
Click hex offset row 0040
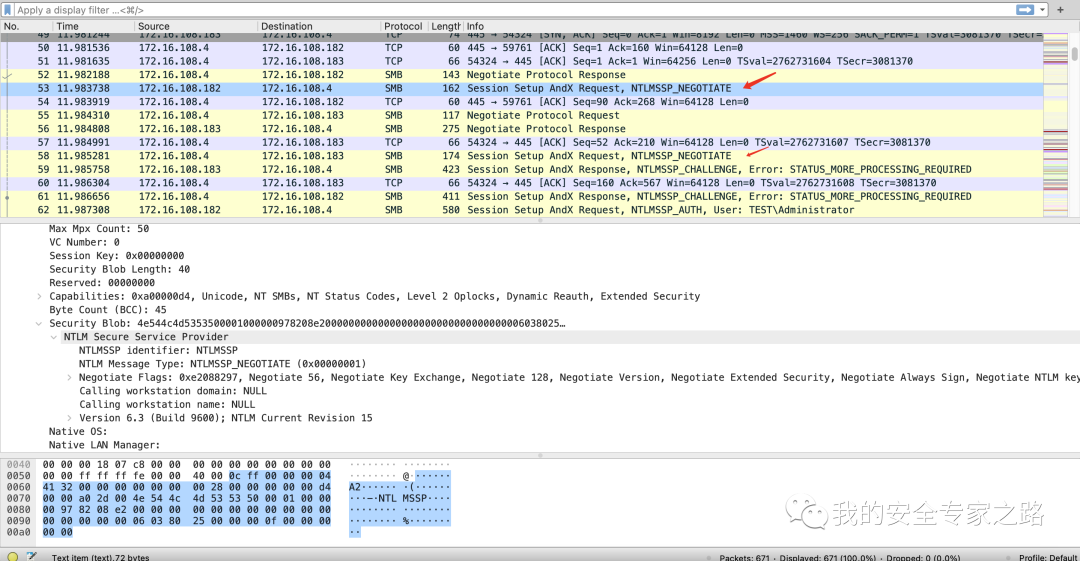[x=19, y=465]
